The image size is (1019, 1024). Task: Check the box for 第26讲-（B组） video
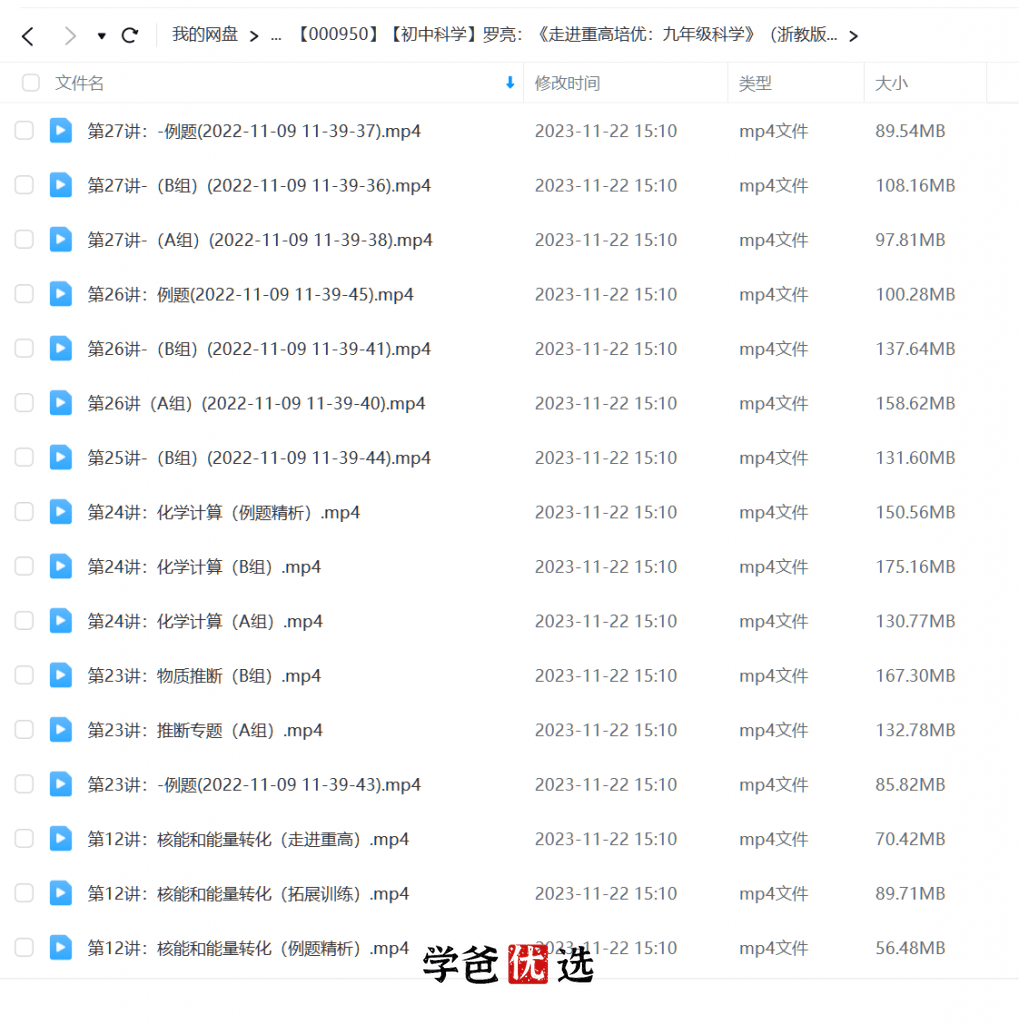pyautogui.click(x=24, y=349)
